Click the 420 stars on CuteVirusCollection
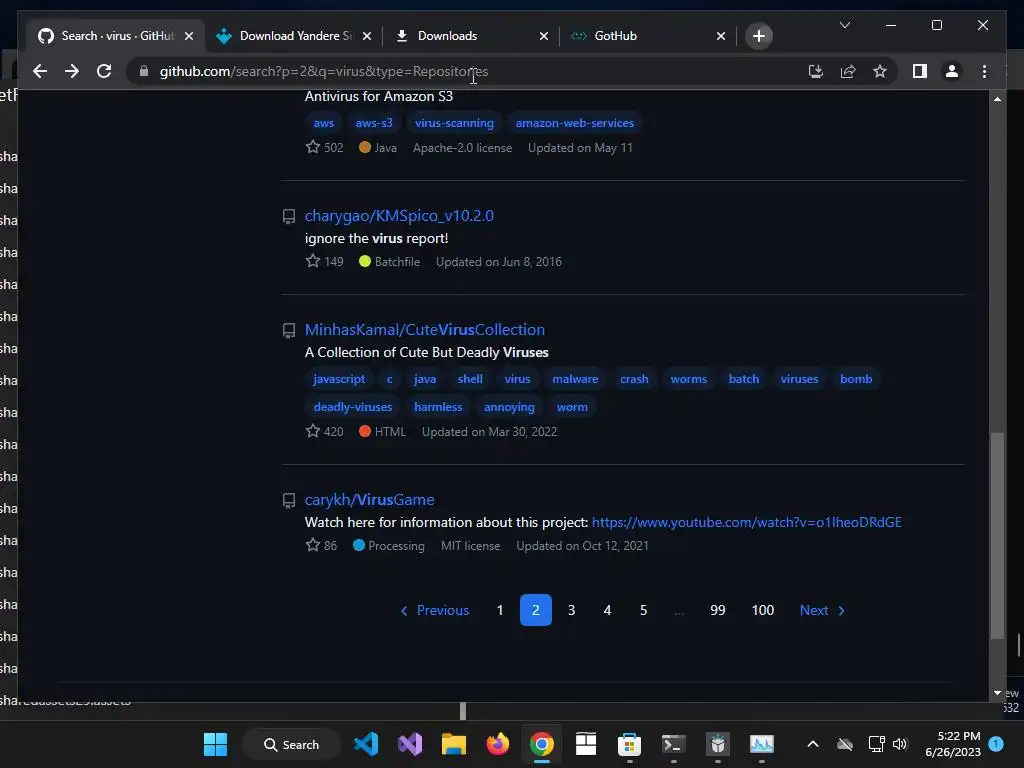This screenshot has width=1024, height=768. point(325,432)
